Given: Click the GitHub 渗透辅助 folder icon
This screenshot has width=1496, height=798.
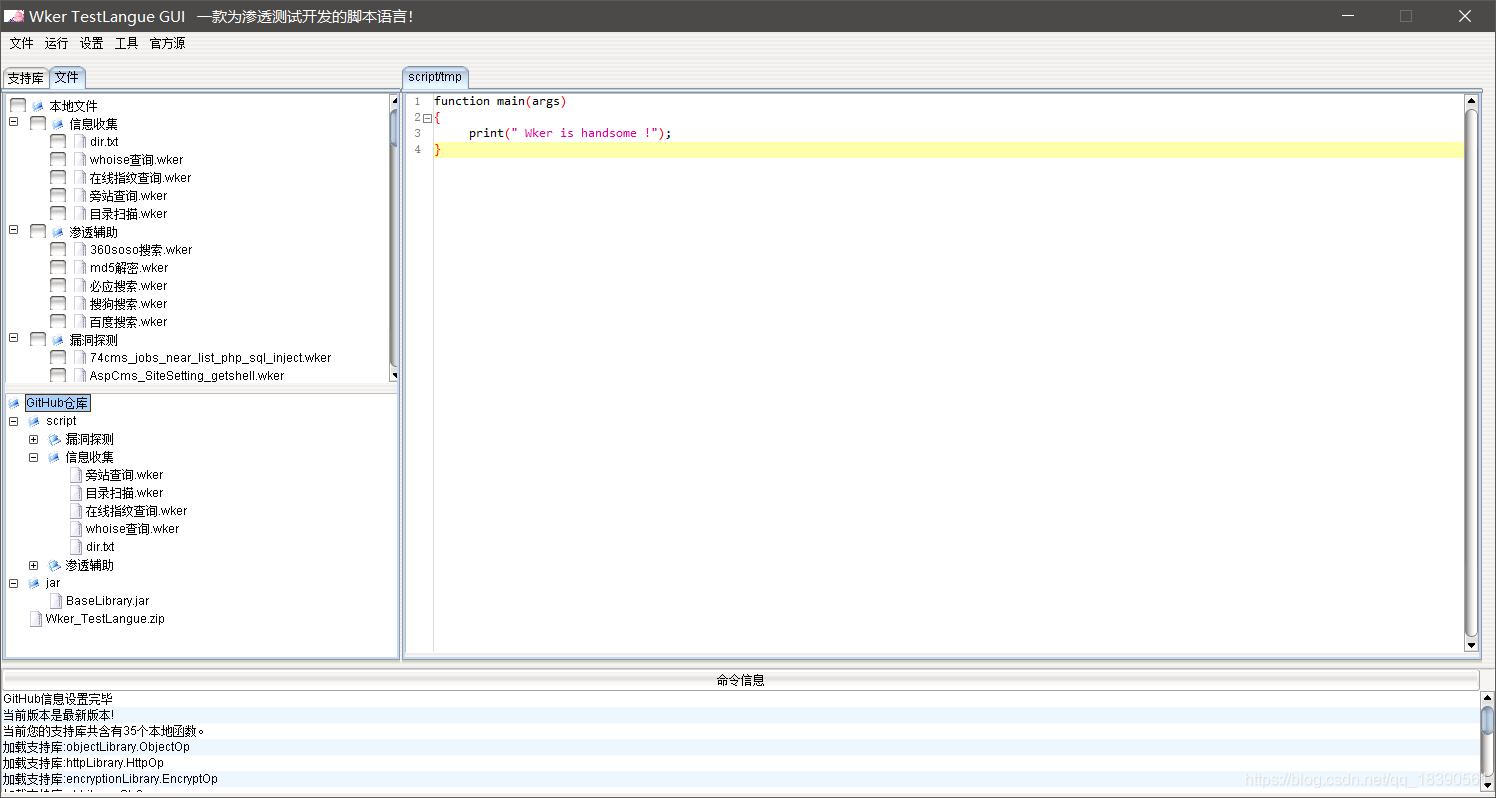Looking at the screenshot, I should [x=54, y=565].
